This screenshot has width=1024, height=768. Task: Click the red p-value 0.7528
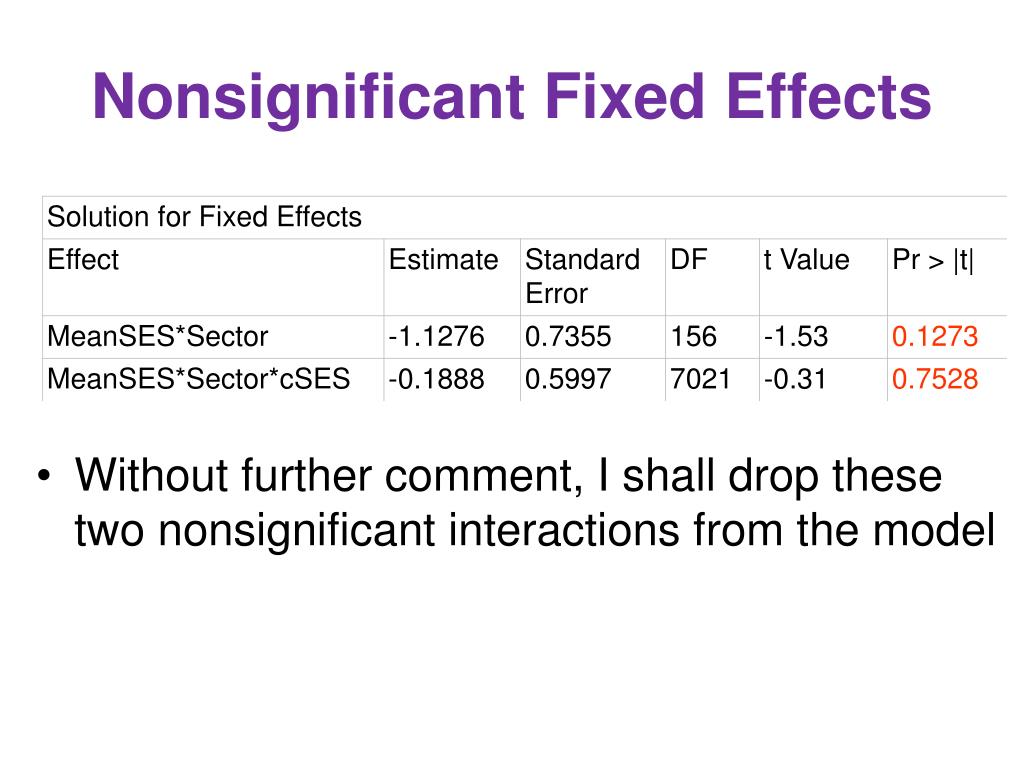[935, 379]
